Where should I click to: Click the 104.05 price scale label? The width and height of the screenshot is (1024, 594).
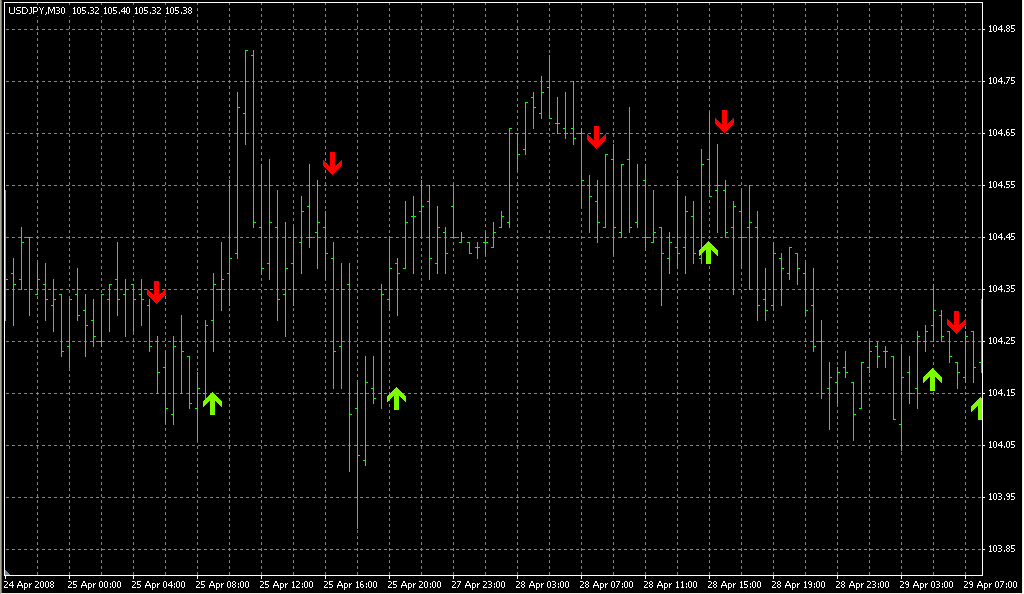pyautogui.click(x=1001, y=445)
